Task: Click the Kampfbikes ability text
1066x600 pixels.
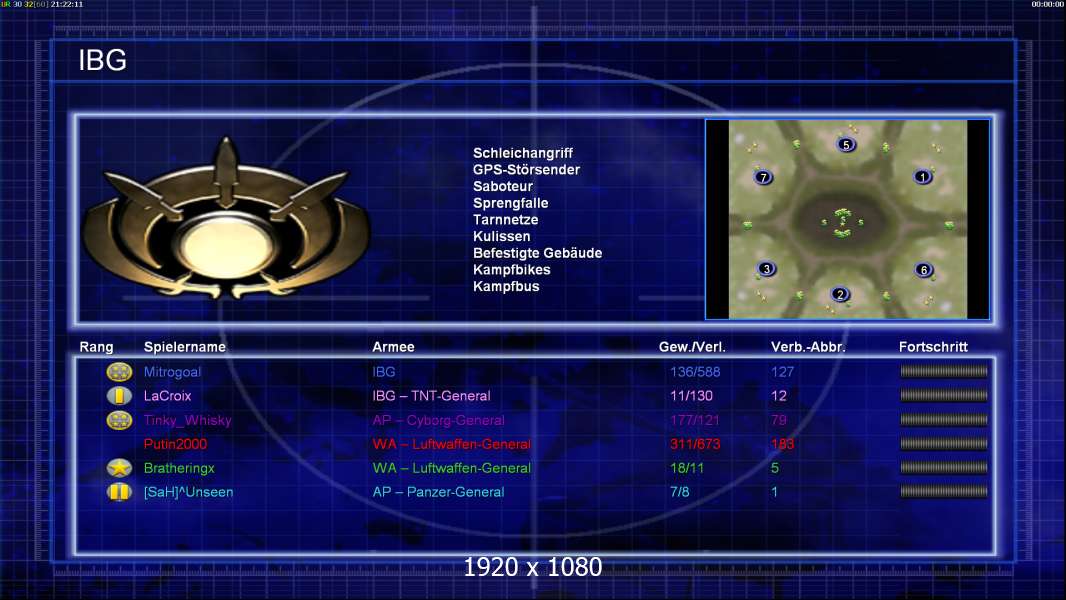Action: pos(511,270)
